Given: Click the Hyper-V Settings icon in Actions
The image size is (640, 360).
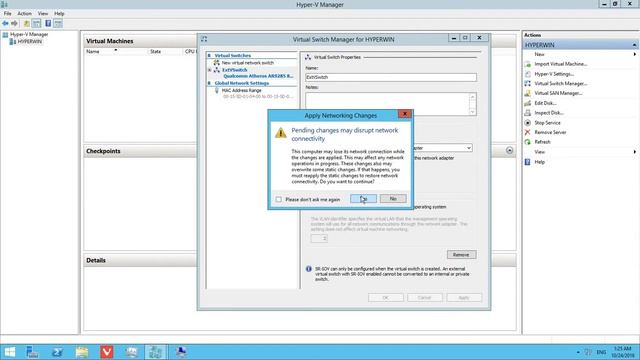Looking at the screenshot, I should [x=527, y=74].
